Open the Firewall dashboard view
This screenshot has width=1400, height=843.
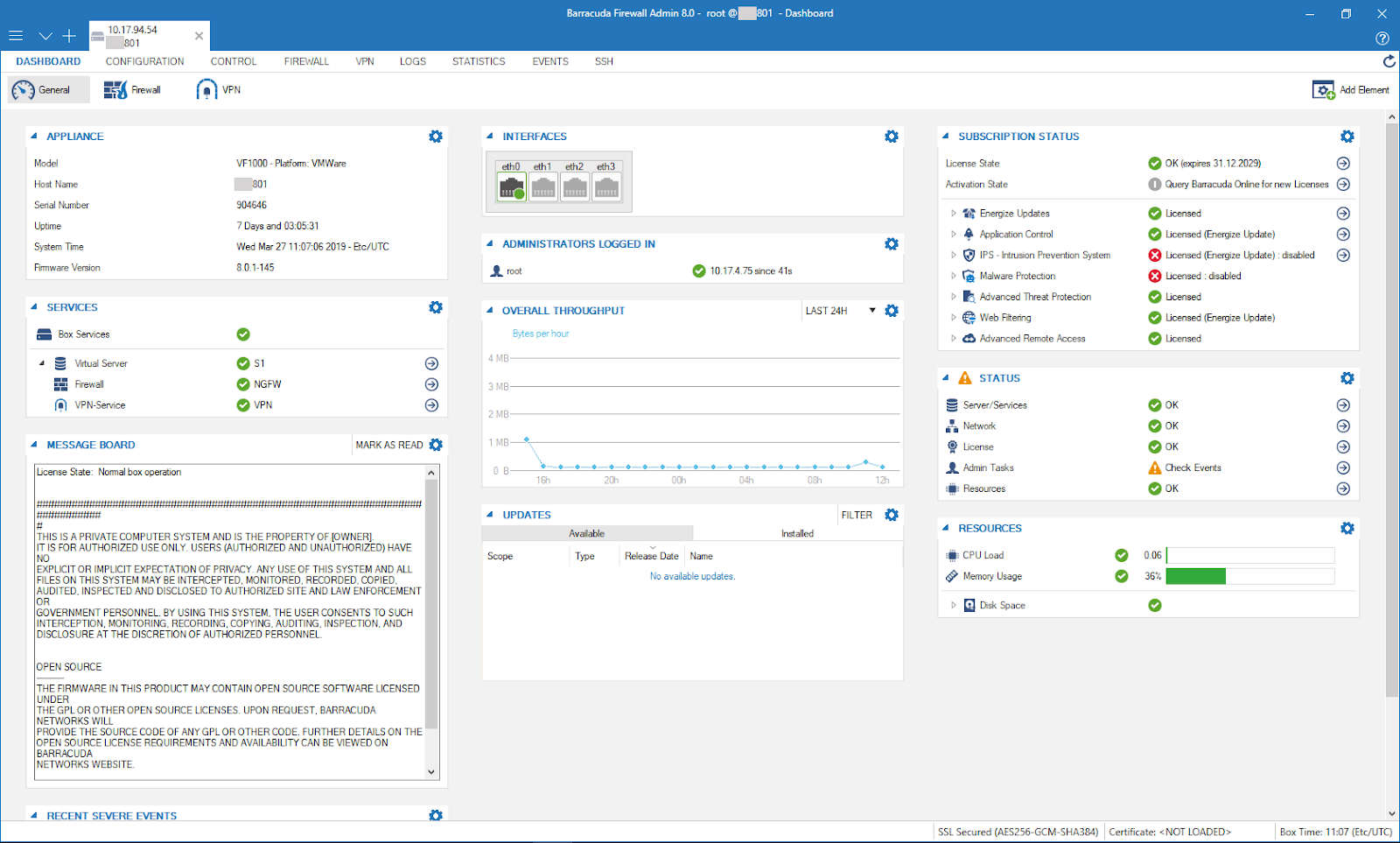coord(132,90)
